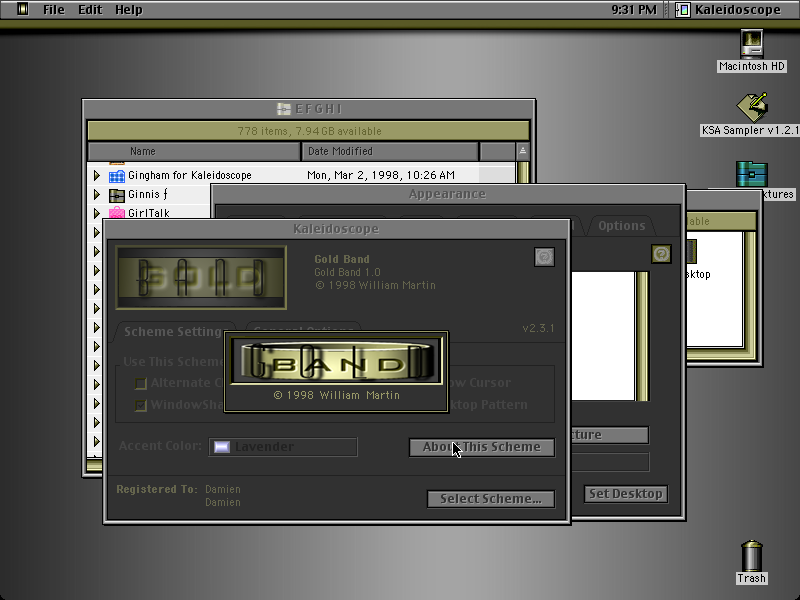Click the Ginnis ƒ folder icon
This screenshot has height=600, width=800.
click(117, 195)
